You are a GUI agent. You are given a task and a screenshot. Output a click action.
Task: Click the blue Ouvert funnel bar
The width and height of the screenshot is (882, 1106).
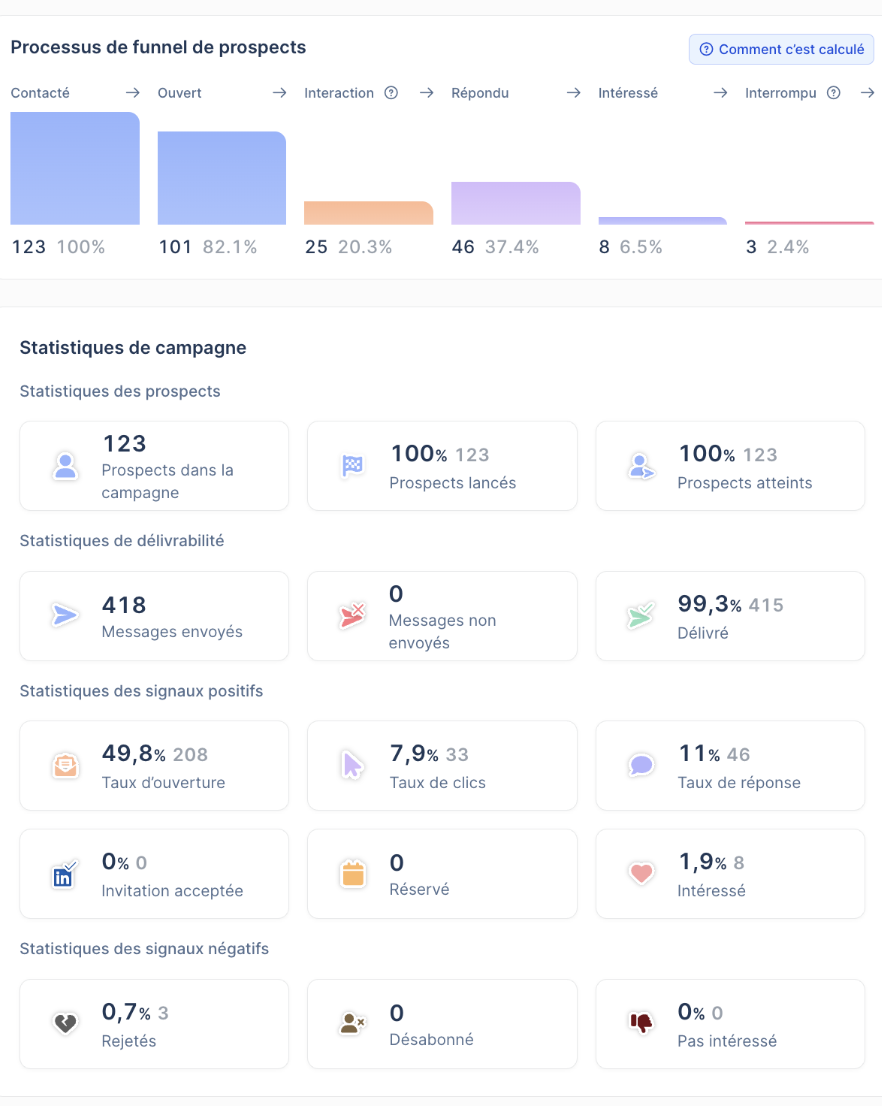(x=222, y=178)
